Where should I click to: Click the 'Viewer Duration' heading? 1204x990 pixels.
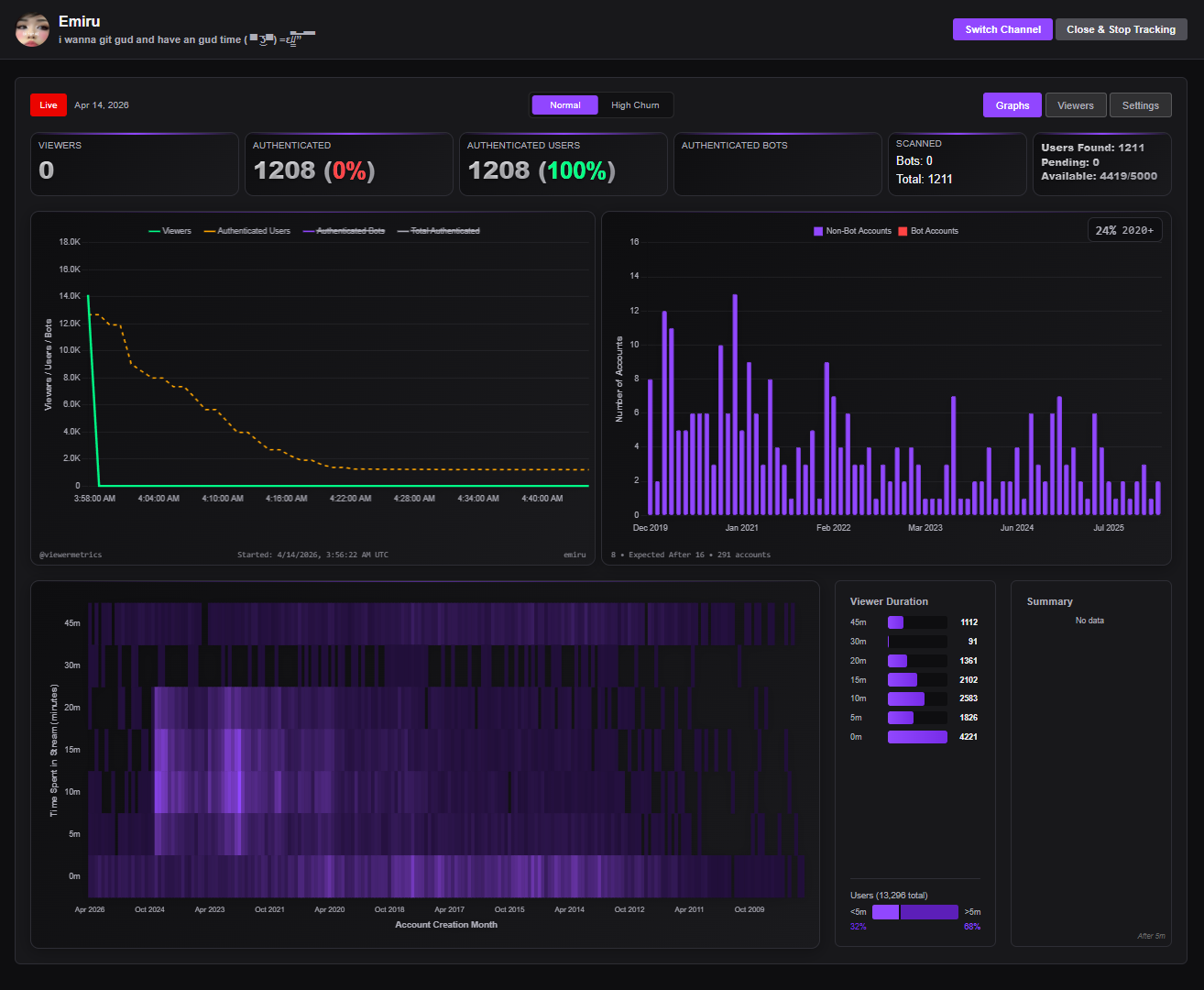[889, 601]
